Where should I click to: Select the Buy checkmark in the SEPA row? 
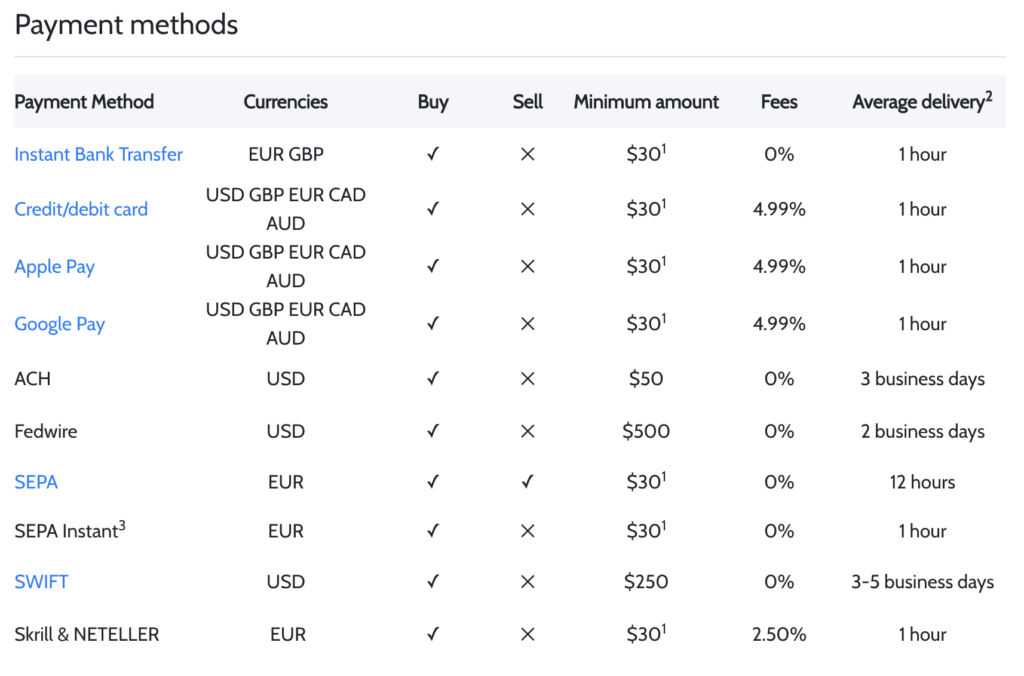coord(433,482)
